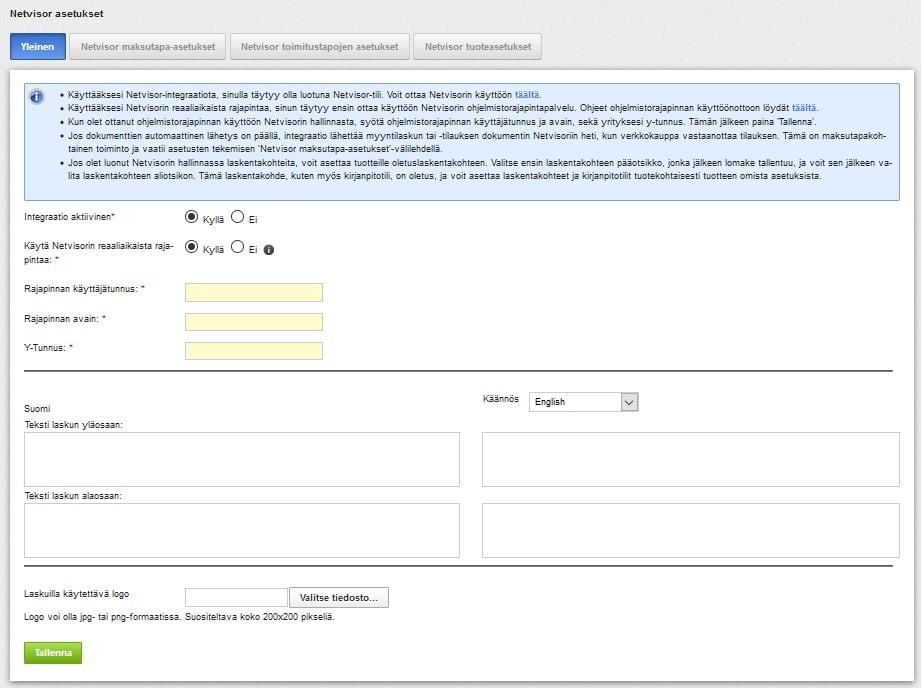
Task: Select Ei for Netvisorin reaaliaikaista rajapintaa
Action: tap(237, 247)
